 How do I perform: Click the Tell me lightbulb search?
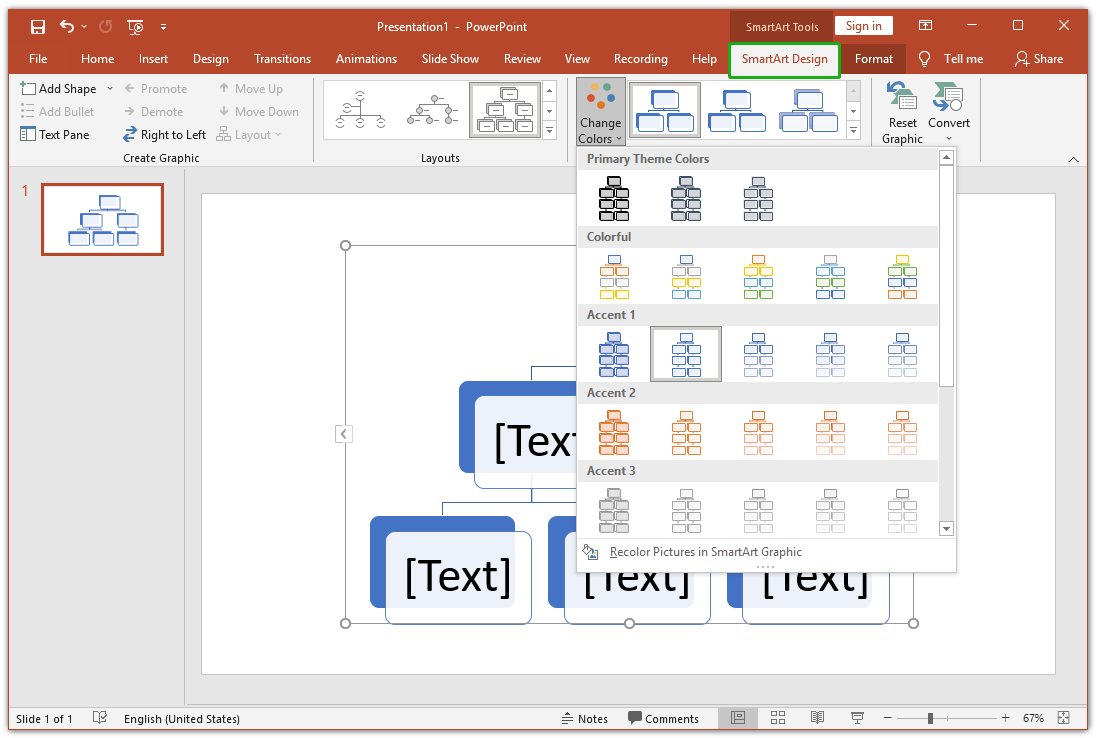pyautogui.click(x=950, y=59)
